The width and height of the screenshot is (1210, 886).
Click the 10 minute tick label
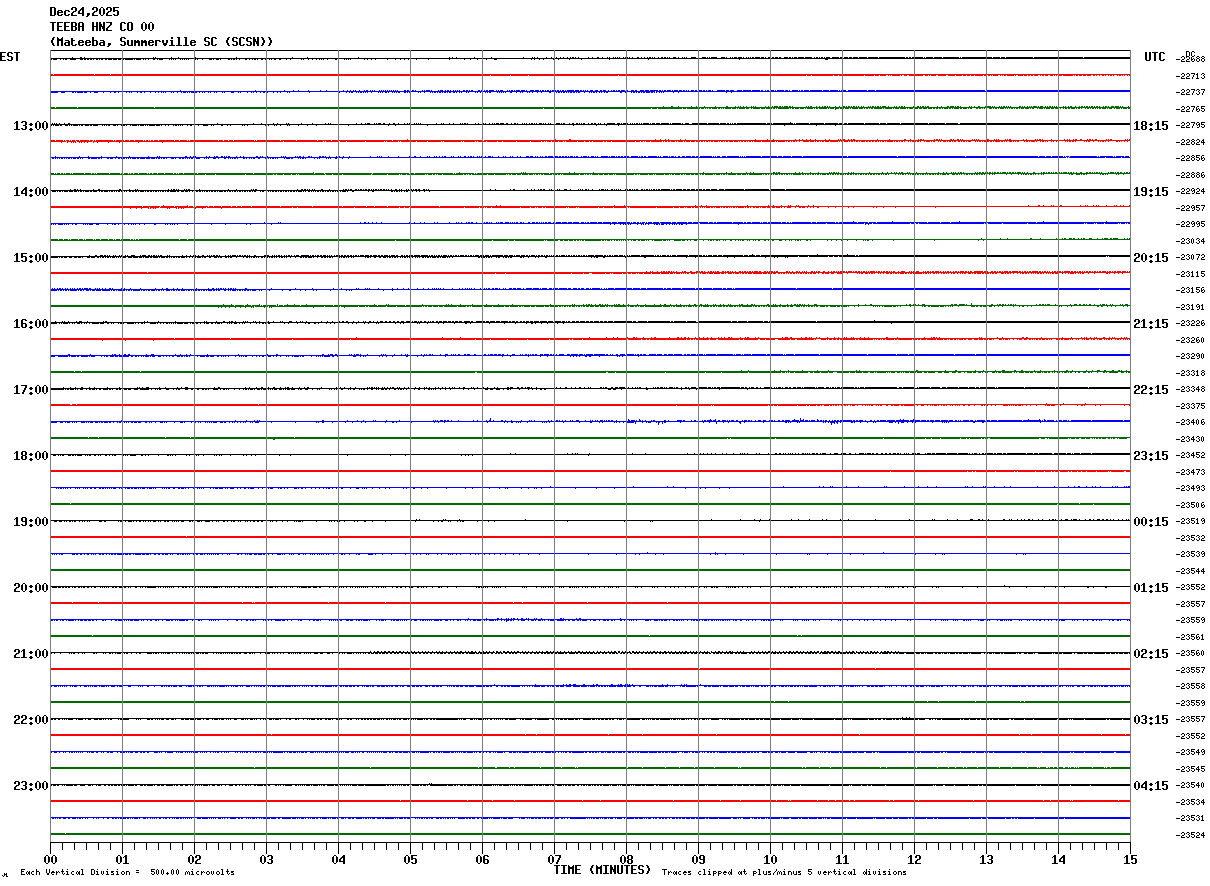770,859
